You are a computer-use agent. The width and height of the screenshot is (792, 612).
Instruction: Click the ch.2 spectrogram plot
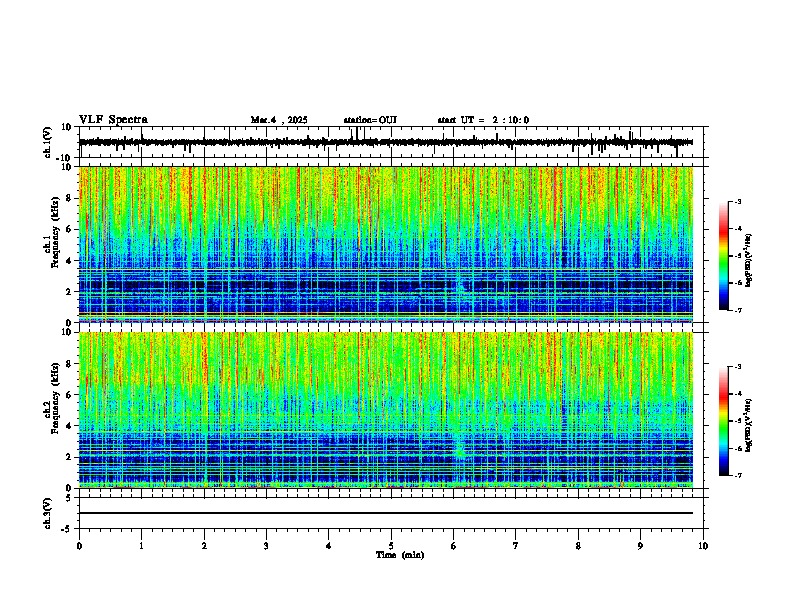tap(386, 410)
